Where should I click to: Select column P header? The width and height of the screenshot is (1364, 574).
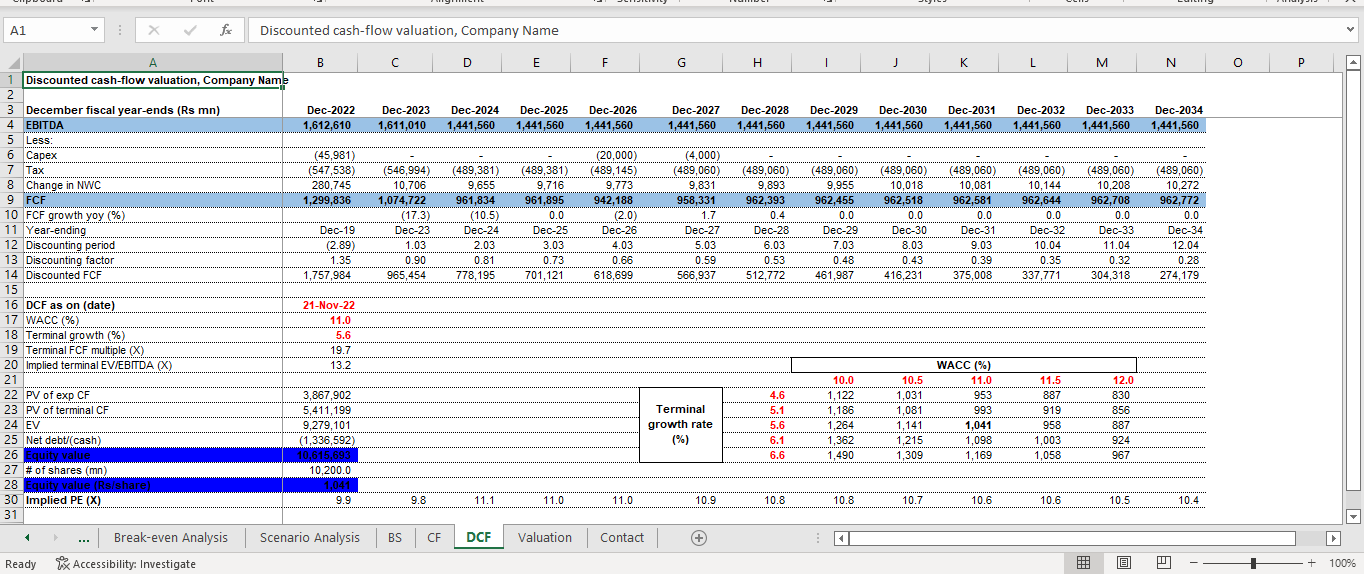1301,63
